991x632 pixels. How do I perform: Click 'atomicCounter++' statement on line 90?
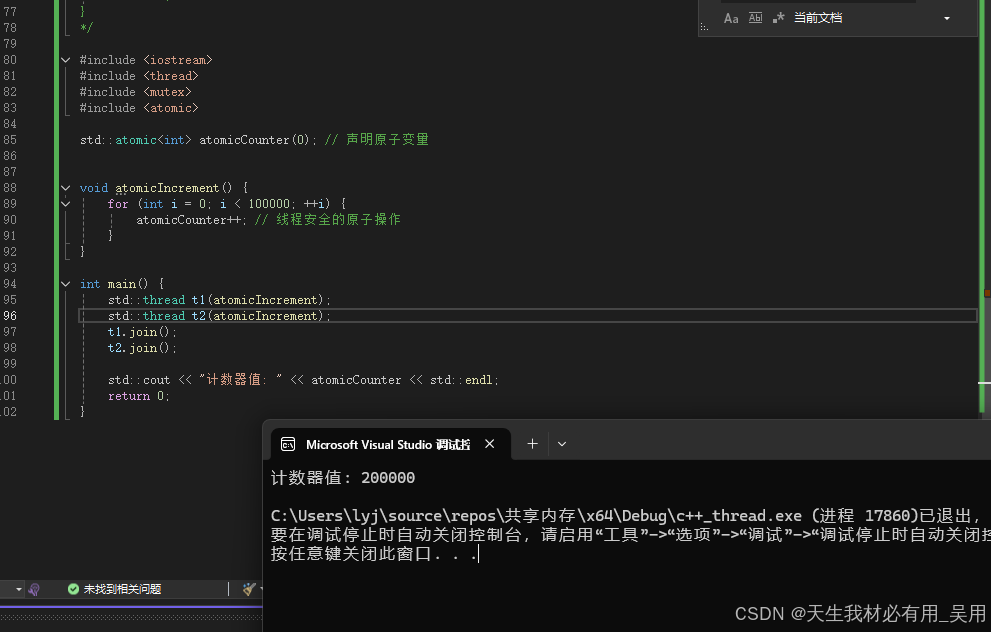point(192,220)
